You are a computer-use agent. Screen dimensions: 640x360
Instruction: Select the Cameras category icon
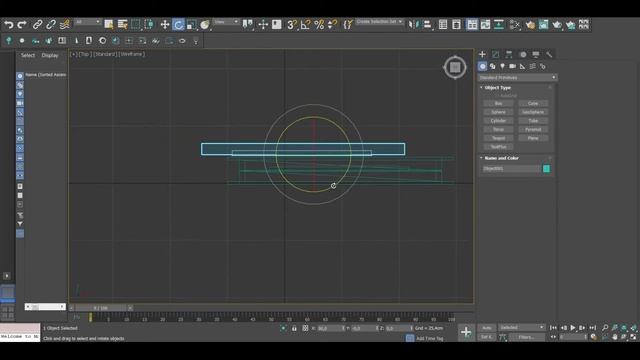tap(512, 66)
